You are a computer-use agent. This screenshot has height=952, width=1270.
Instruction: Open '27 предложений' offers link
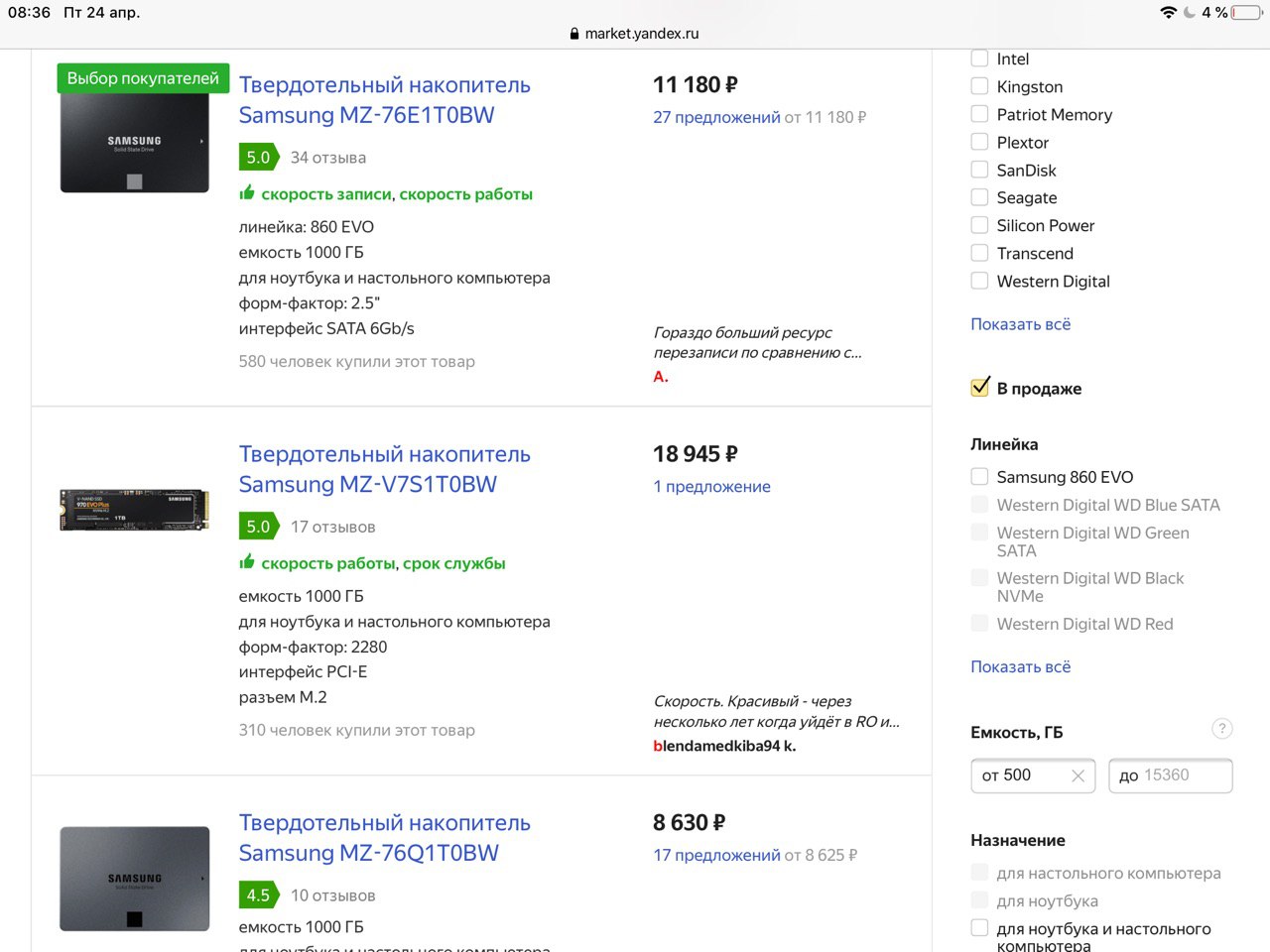(x=716, y=117)
